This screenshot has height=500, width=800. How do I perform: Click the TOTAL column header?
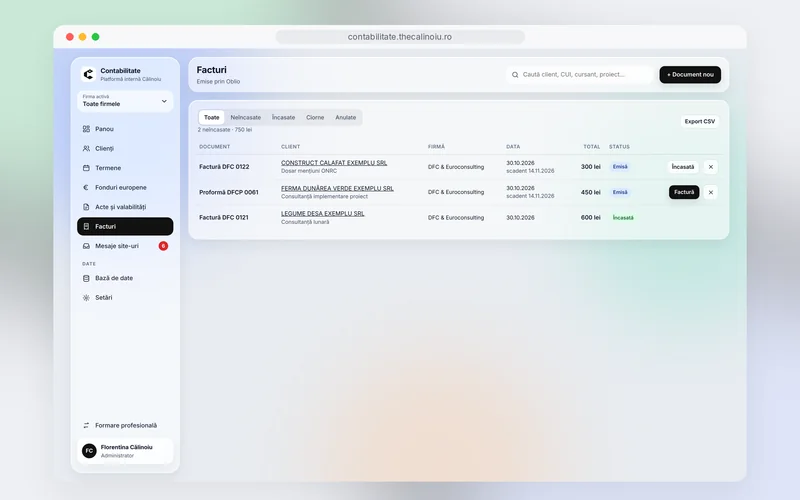pos(592,146)
